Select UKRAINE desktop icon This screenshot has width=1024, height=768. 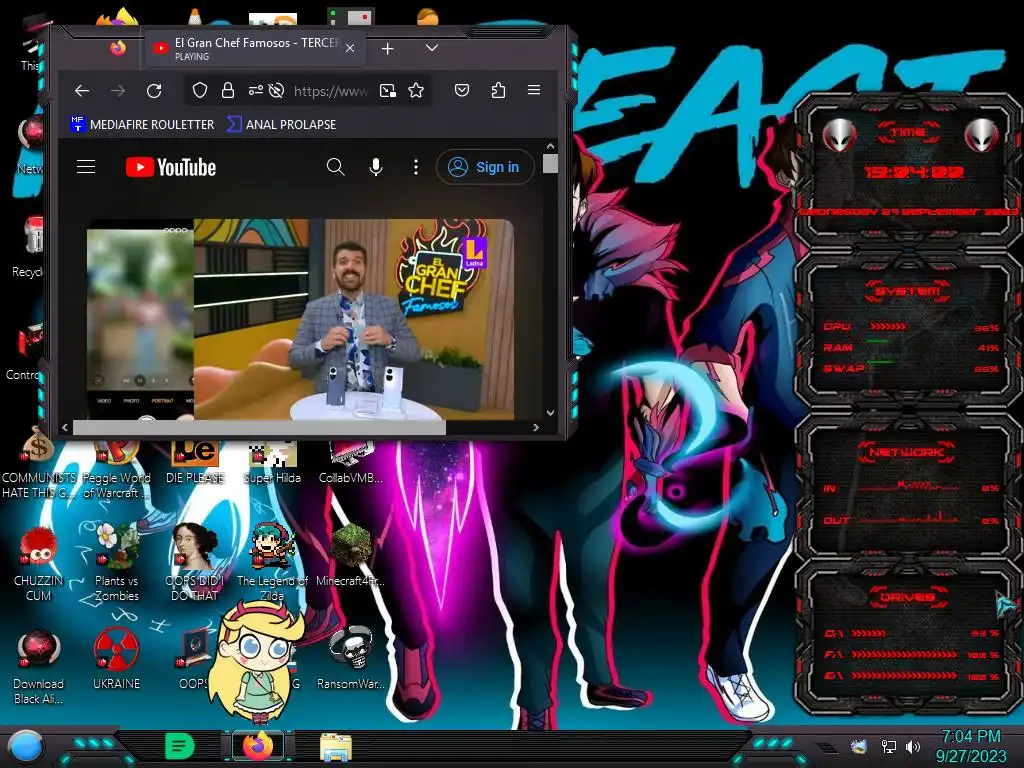[116, 658]
